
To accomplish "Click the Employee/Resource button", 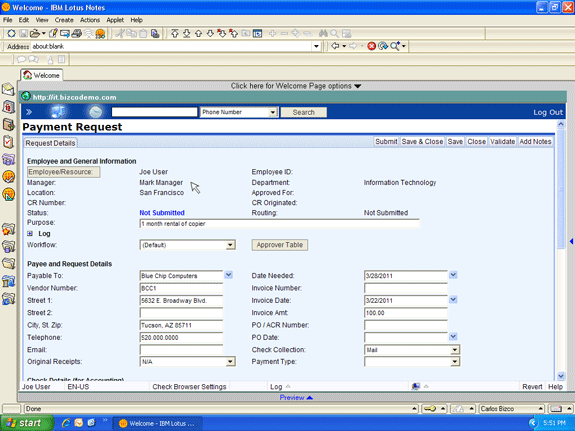I will point(63,172).
